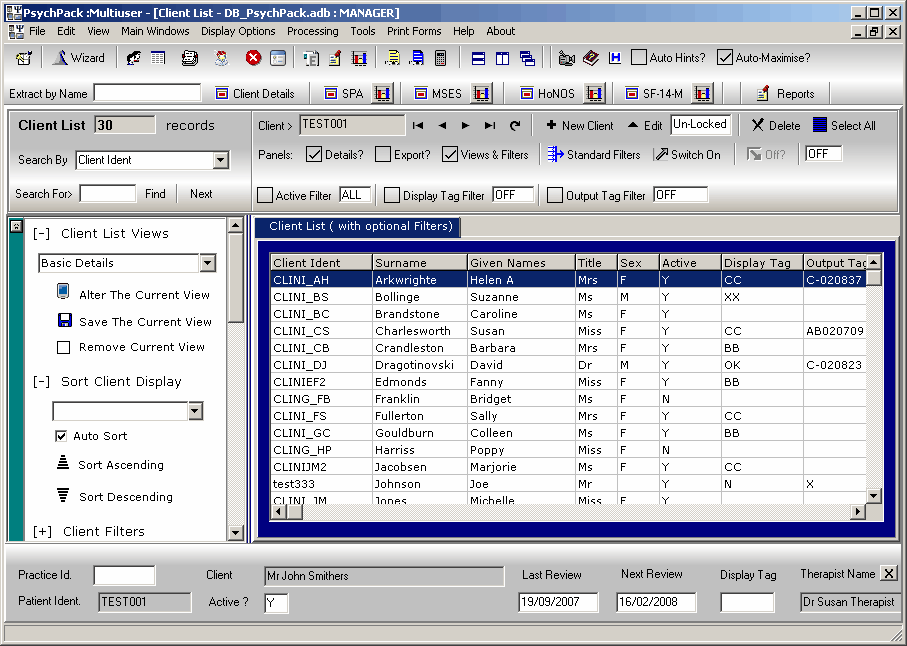The height and width of the screenshot is (646, 907).
Task: Click the calculator icon in the toolbar
Action: click(440, 58)
